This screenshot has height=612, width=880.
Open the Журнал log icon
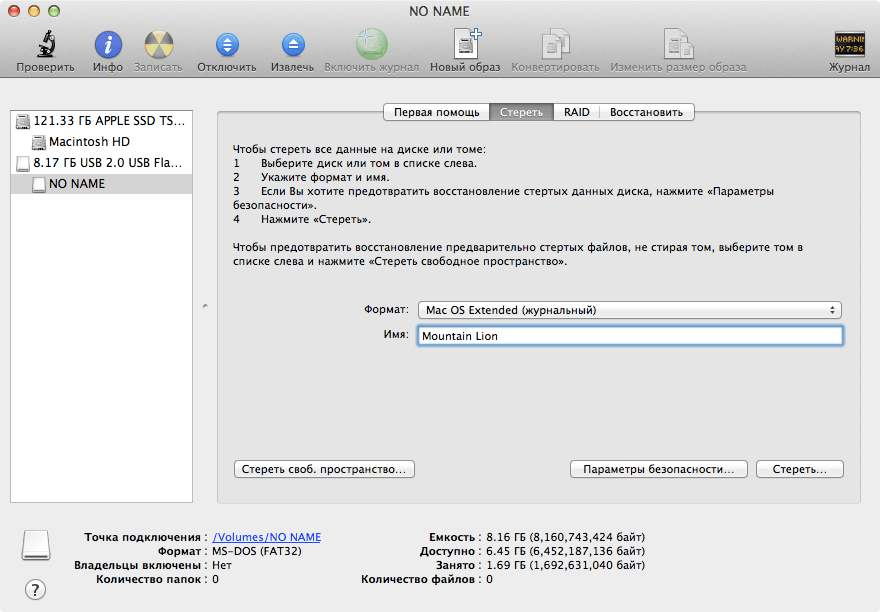click(849, 46)
